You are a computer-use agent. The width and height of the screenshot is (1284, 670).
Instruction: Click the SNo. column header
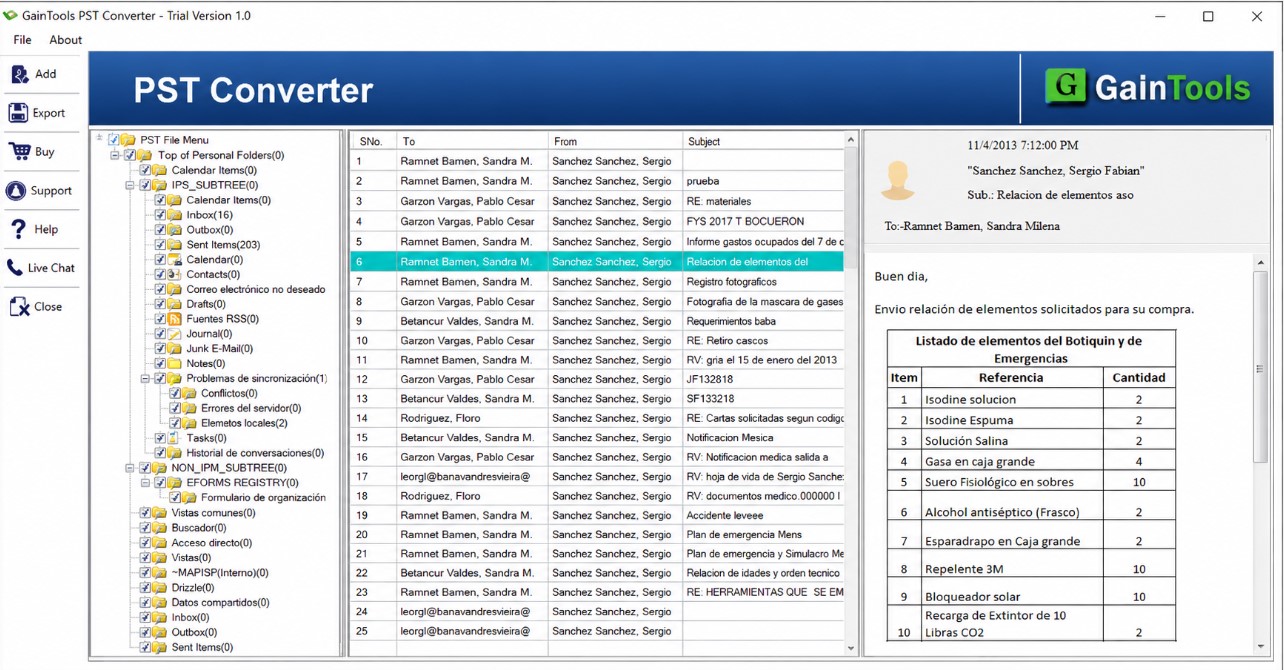[x=373, y=141]
